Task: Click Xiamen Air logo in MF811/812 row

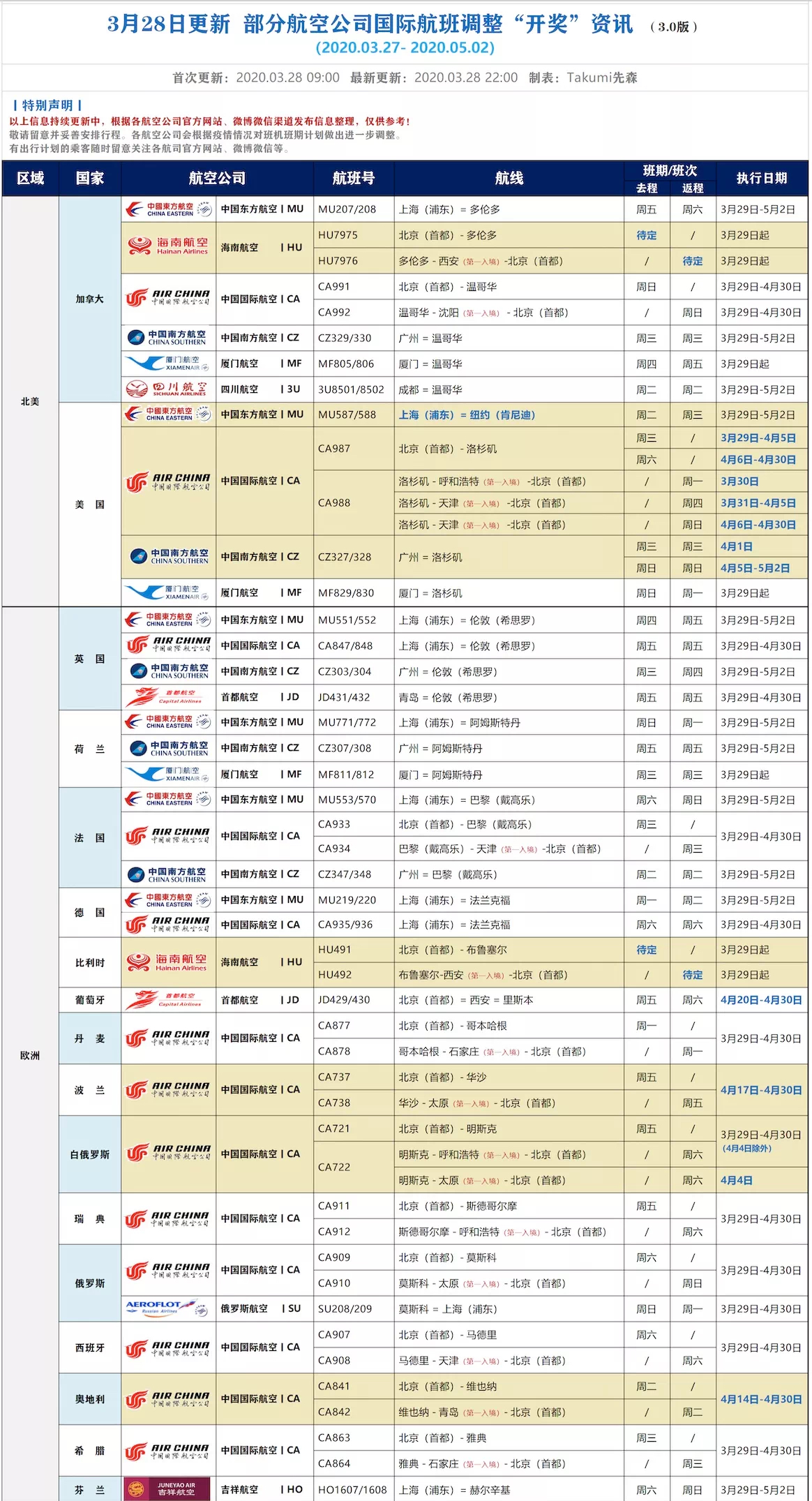Action: click(x=168, y=774)
